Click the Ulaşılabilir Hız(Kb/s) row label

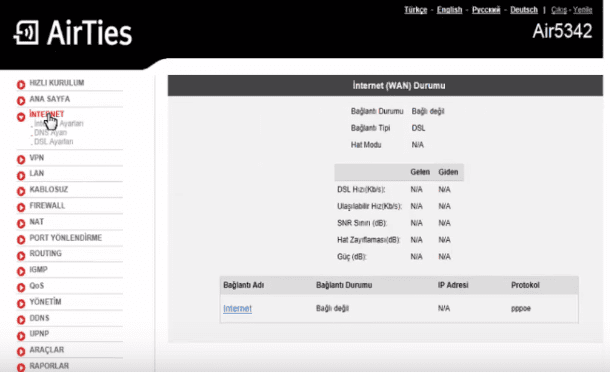coord(369,206)
